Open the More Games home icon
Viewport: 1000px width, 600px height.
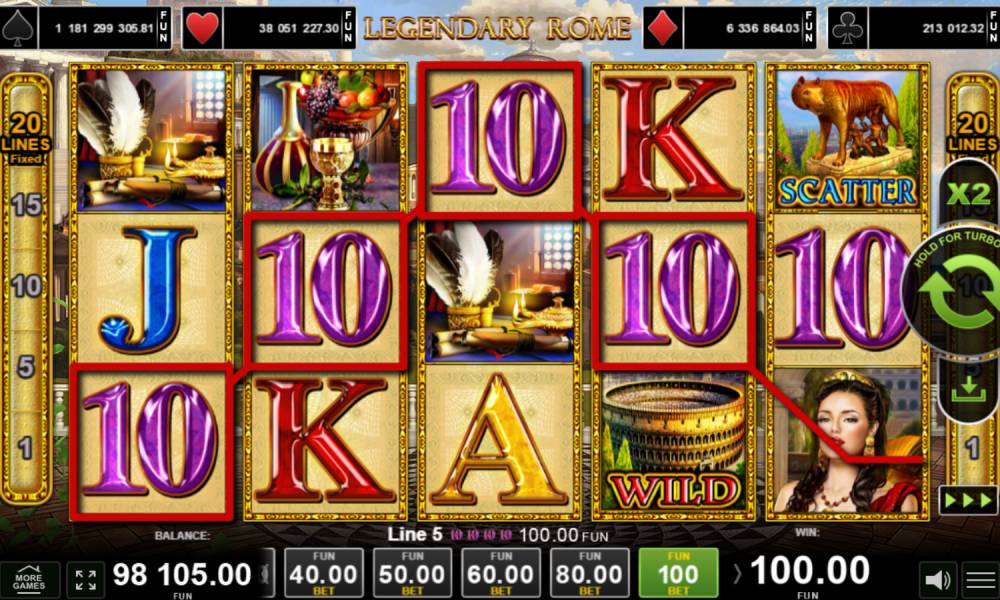(29, 578)
